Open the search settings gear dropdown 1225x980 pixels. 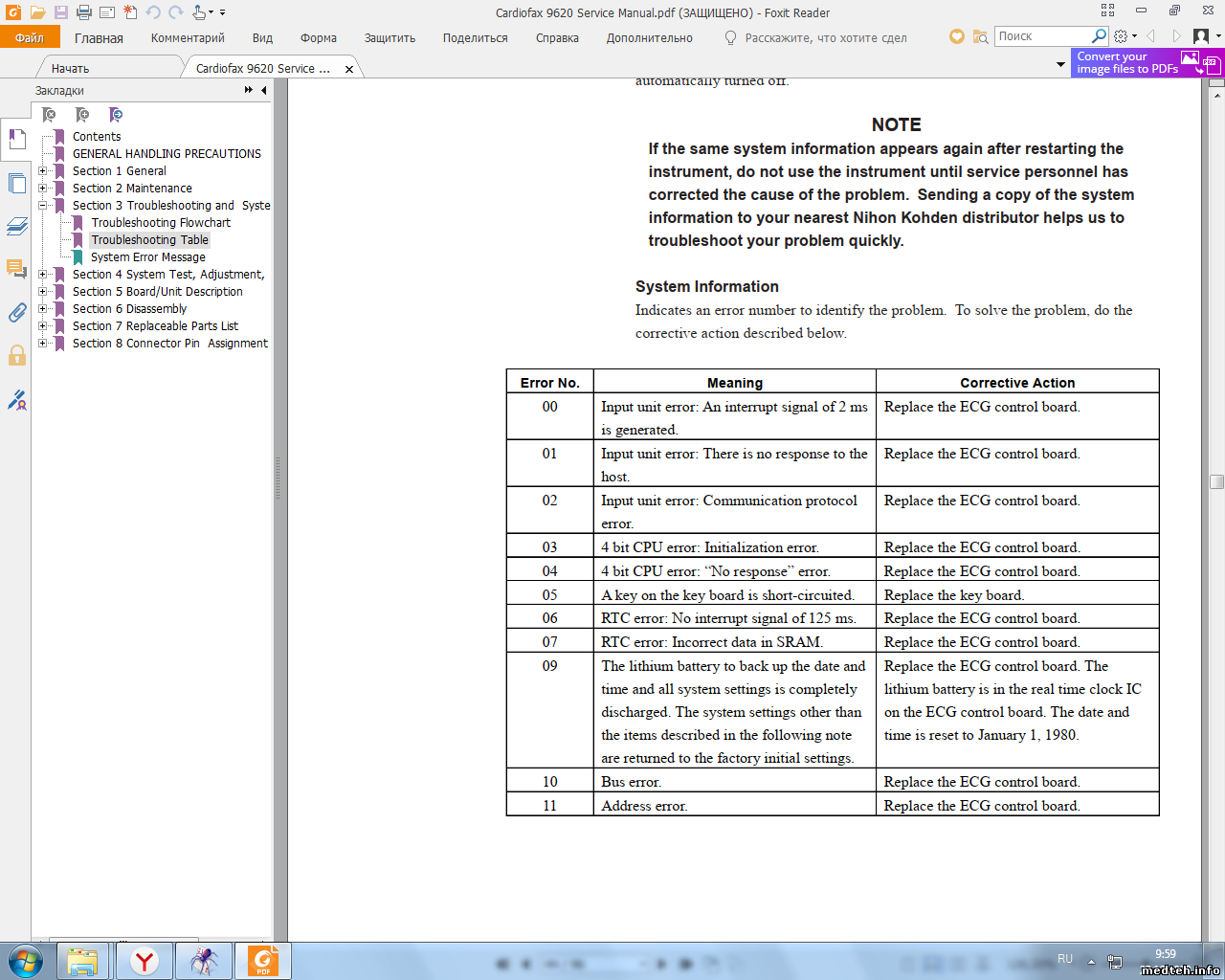[1125, 36]
